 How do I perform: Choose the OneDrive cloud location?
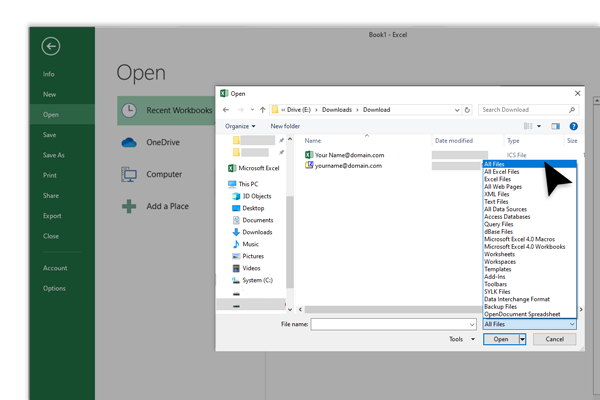click(x=129, y=142)
